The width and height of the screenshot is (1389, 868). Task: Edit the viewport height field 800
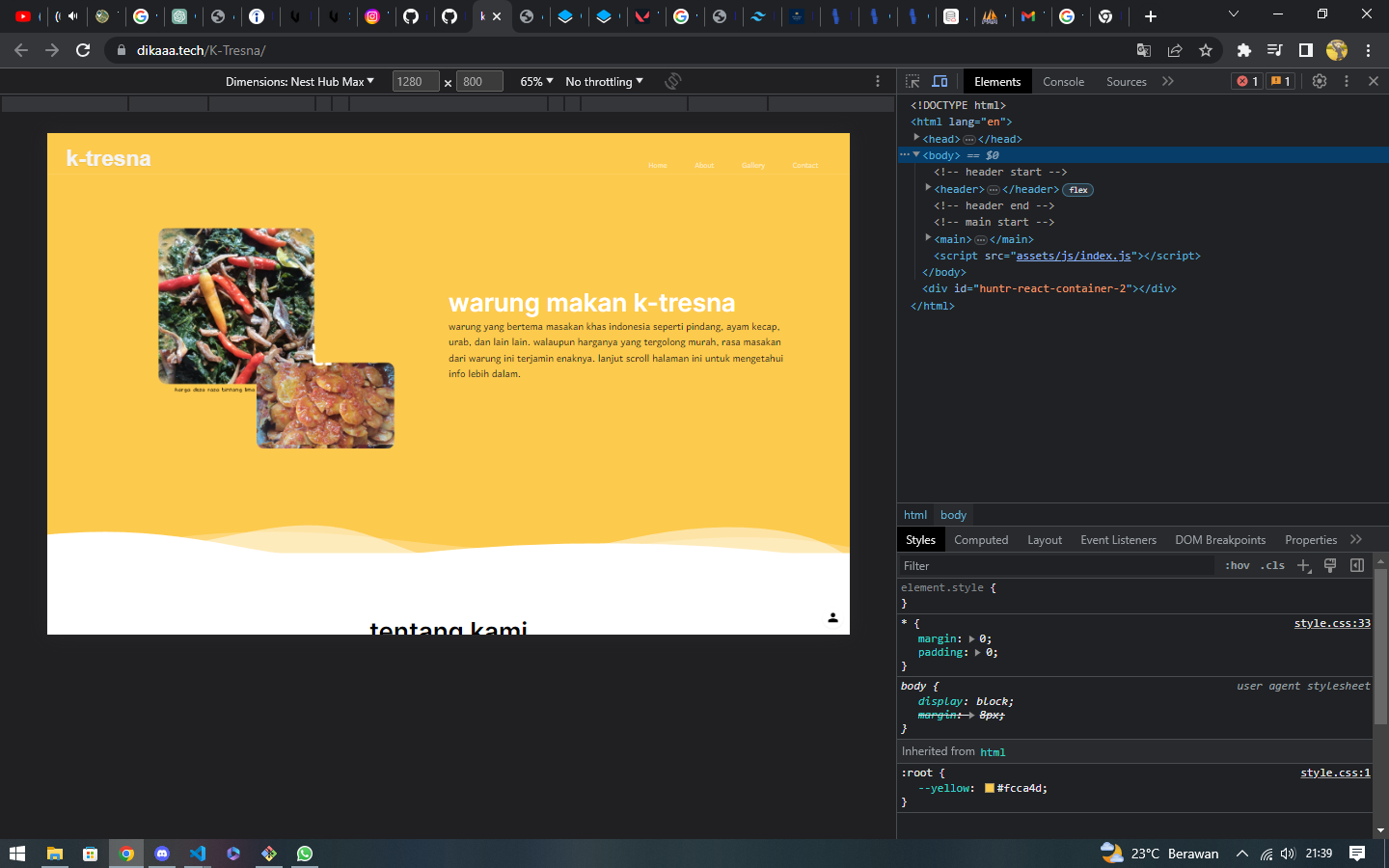[x=479, y=82]
